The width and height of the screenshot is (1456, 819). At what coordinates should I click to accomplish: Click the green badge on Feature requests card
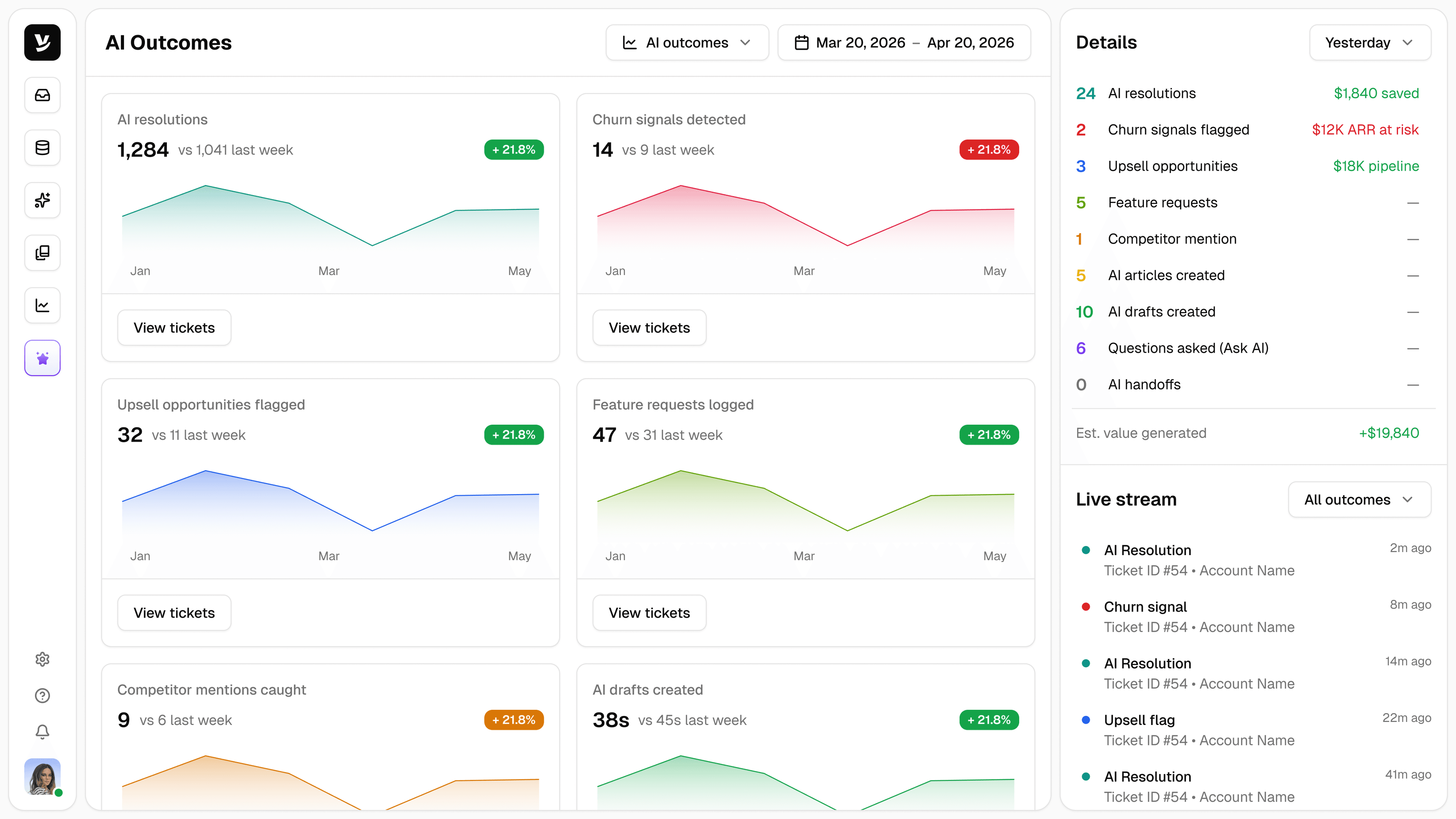coord(989,435)
